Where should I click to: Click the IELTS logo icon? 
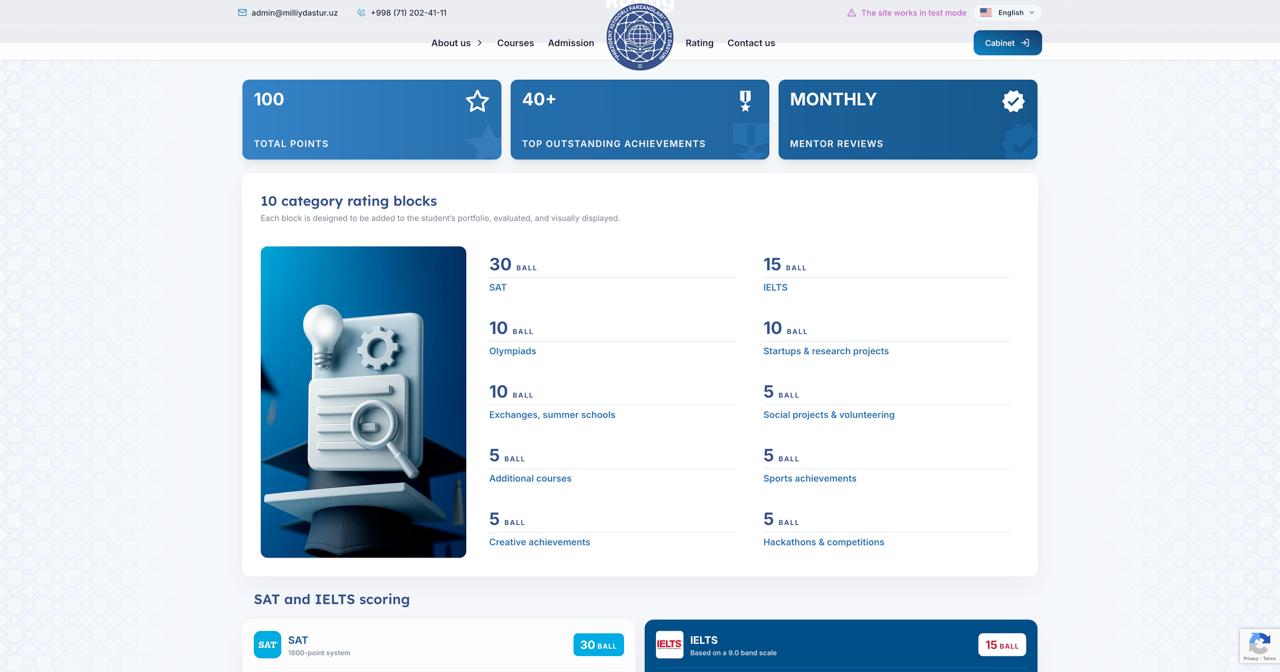pyautogui.click(x=669, y=645)
